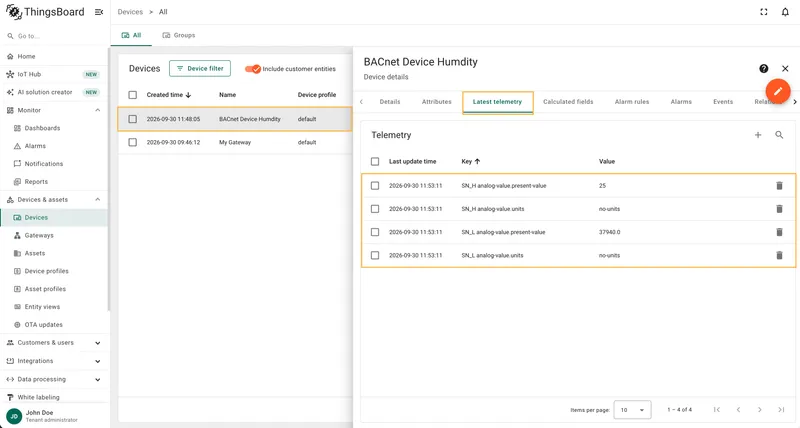Expand Integrations section
The height and width of the screenshot is (428, 800).
click(x=97, y=361)
